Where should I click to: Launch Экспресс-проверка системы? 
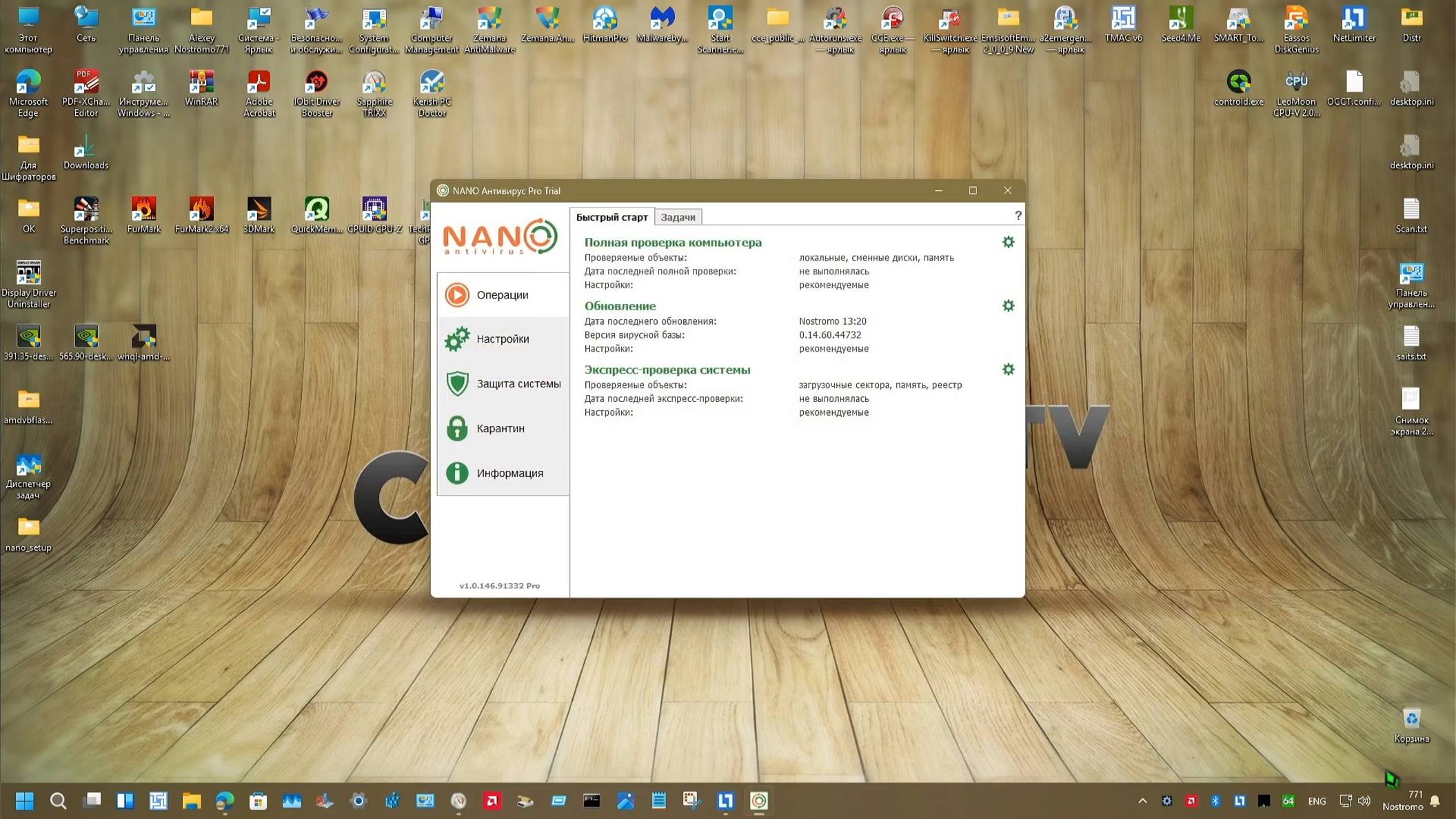click(x=667, y=370)
